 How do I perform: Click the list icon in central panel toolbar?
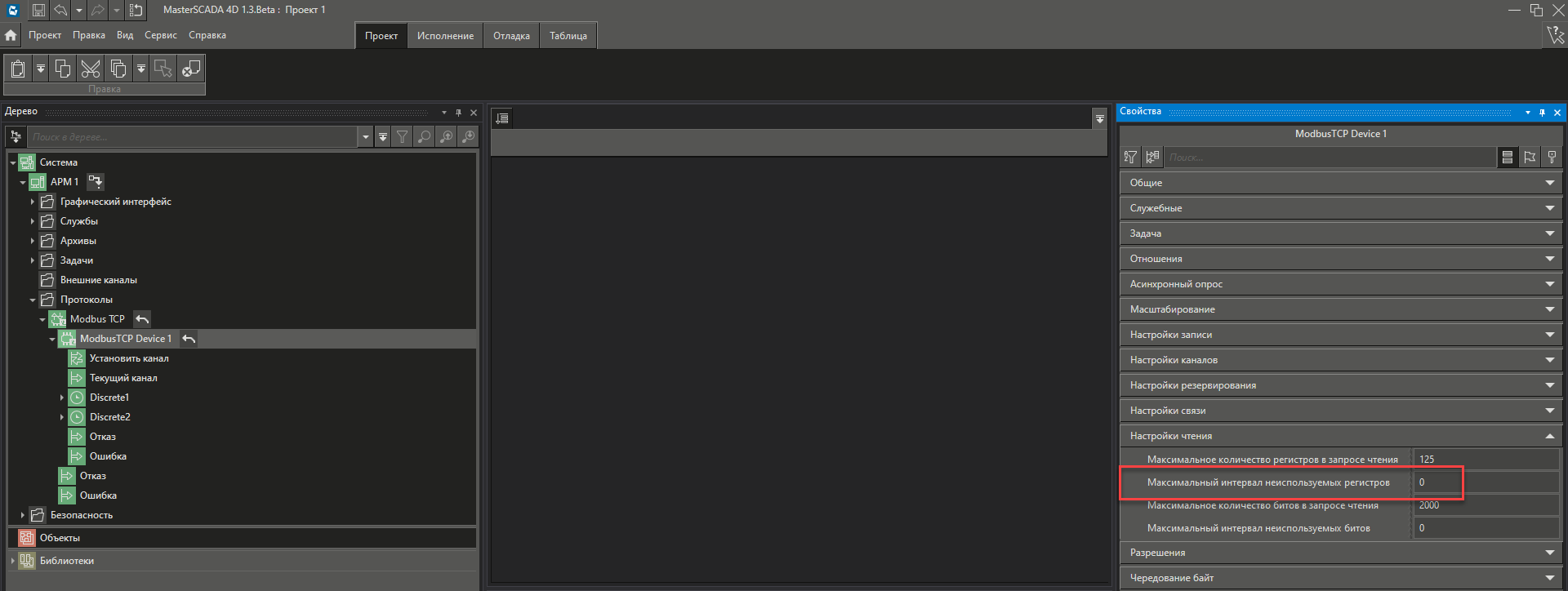click(502, 118)
